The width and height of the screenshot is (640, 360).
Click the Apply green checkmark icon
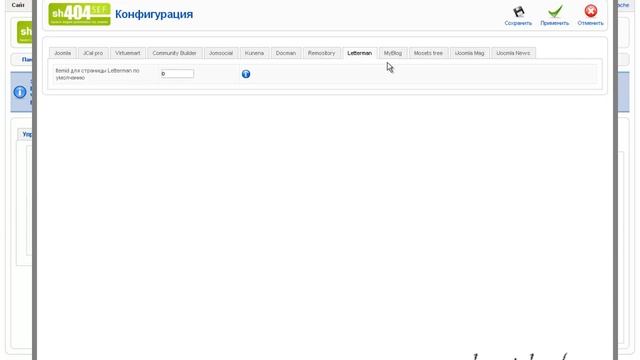(x=555, y=11)
